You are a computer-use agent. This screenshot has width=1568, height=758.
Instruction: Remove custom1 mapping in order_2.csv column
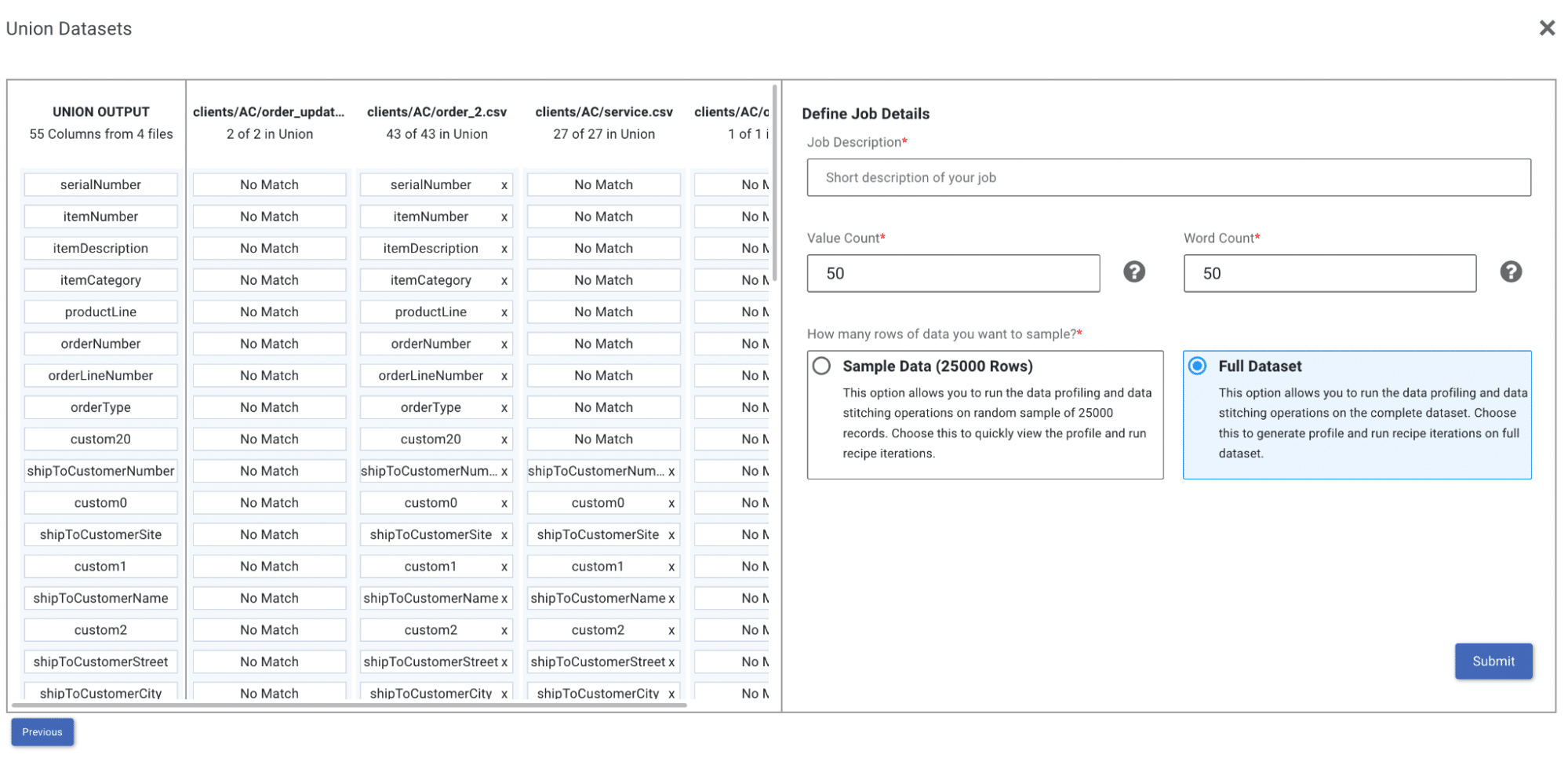(x=504, y=567)
